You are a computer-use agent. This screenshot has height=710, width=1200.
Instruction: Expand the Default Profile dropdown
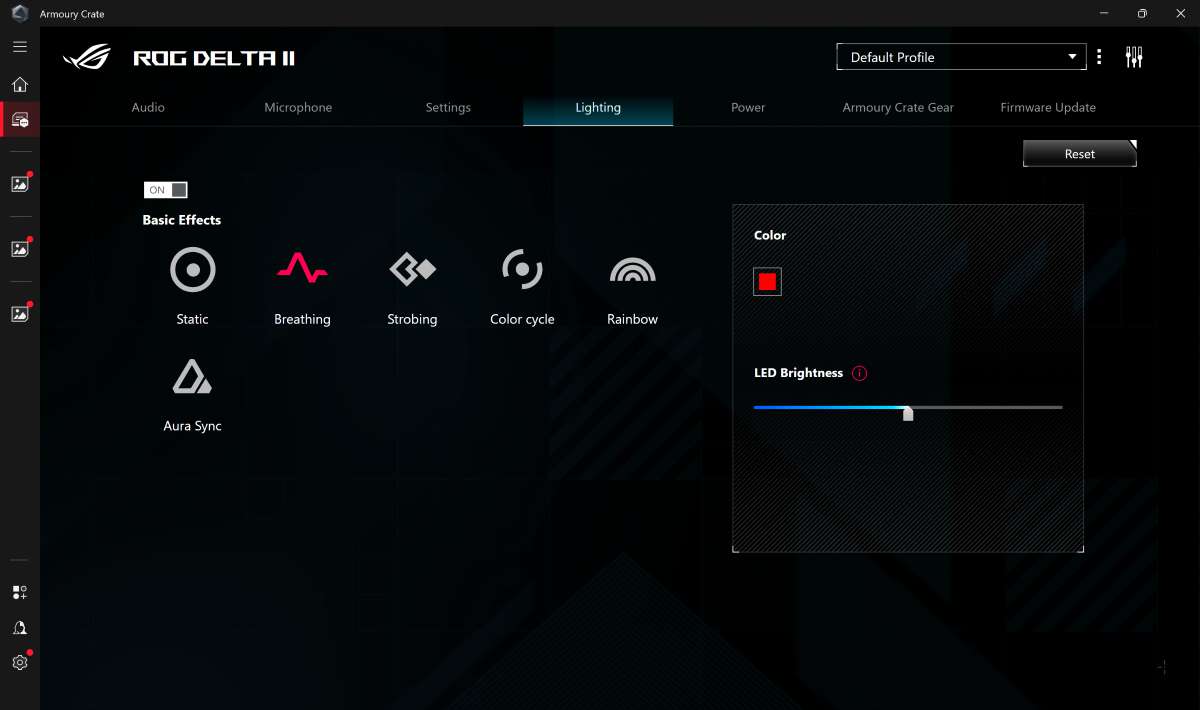[961, 57]
